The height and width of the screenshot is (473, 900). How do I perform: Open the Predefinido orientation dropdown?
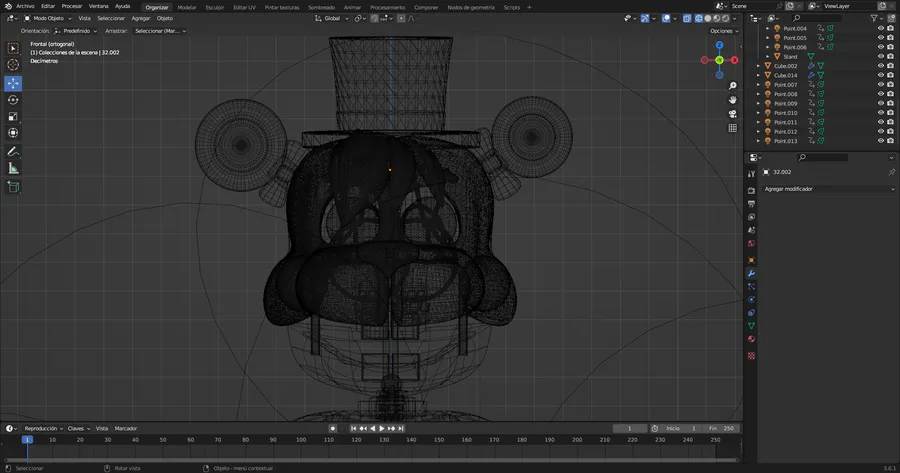pos(76,31)
